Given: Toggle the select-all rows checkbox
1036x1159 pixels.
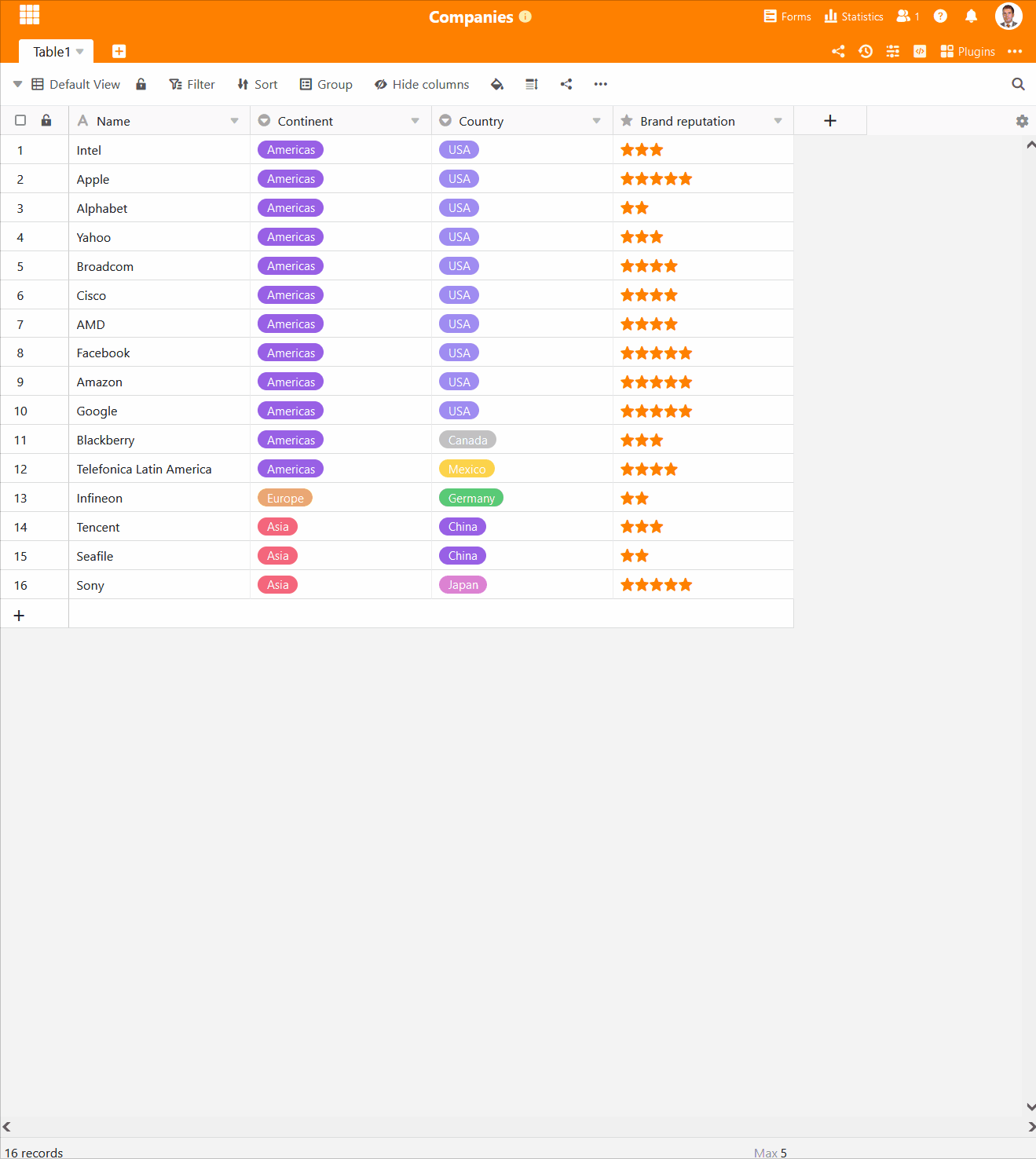Looking at the screenshot, I should pyautogui.click(x=20, y=120).
